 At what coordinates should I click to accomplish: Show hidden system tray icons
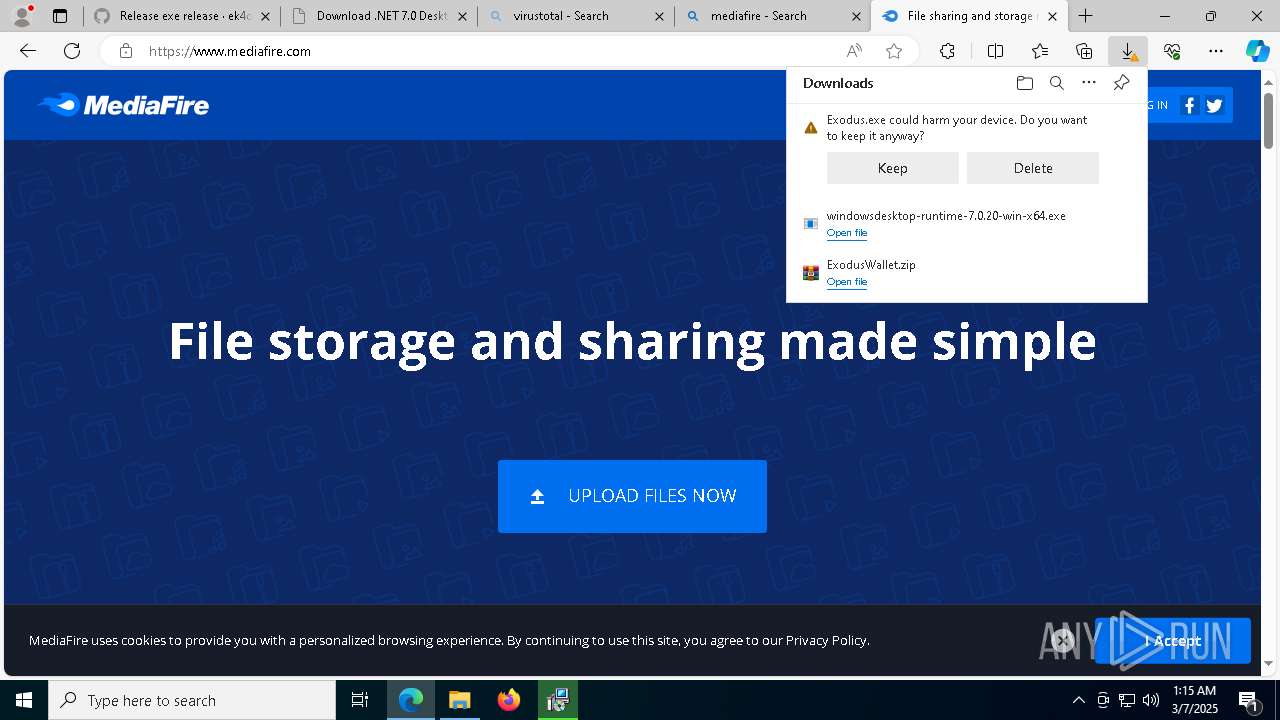(1078, 700)
